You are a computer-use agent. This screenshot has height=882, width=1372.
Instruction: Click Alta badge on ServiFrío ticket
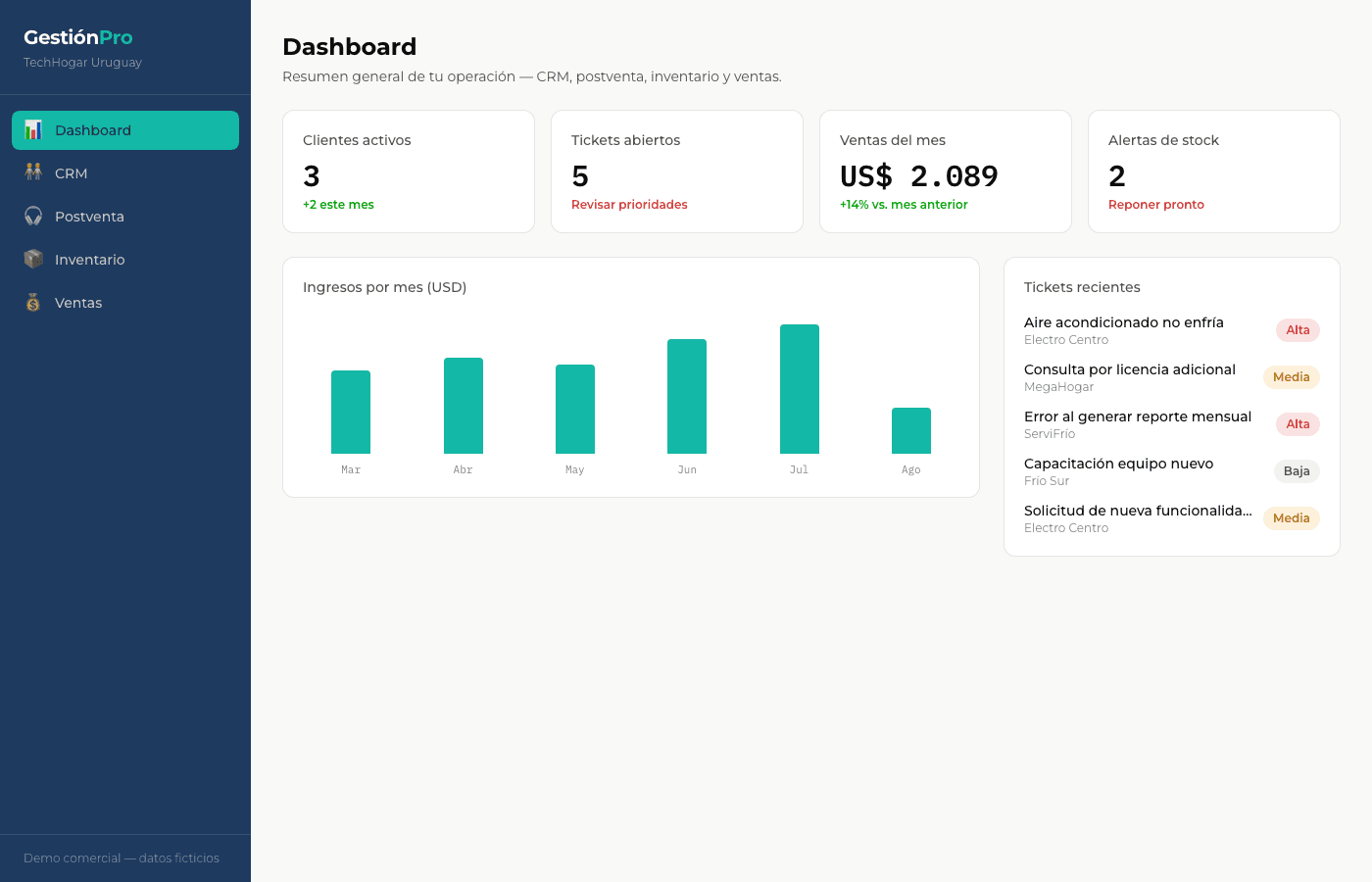[x=1298, y=424]
